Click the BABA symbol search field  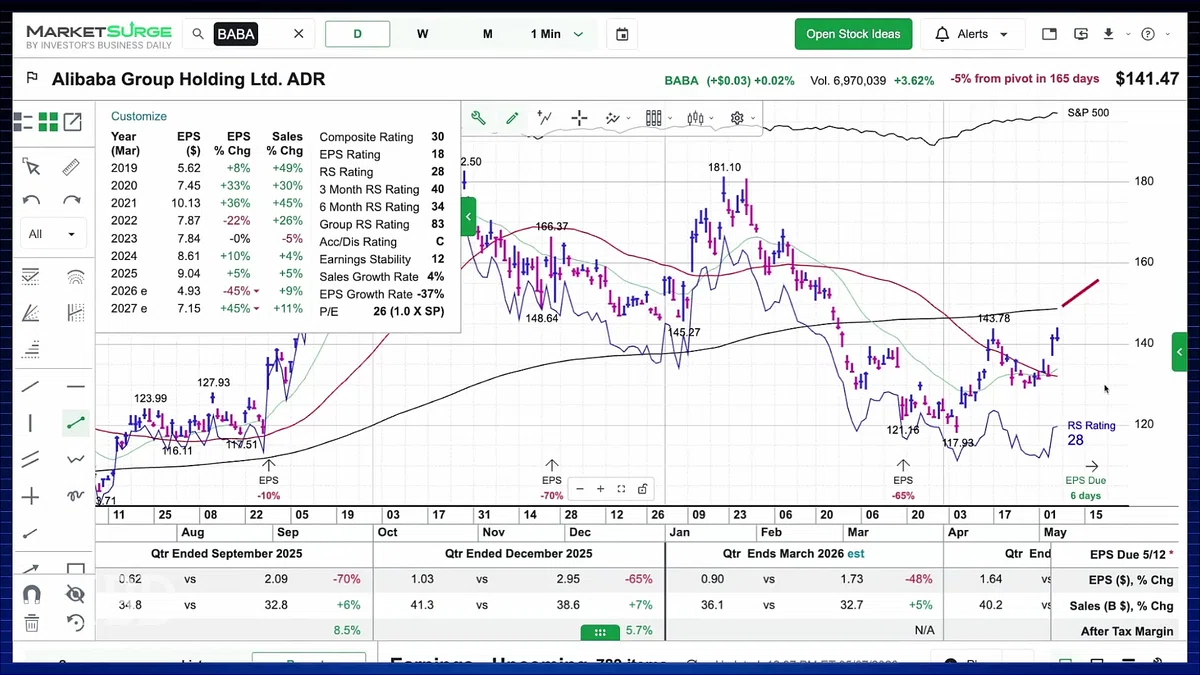point(247,34)
